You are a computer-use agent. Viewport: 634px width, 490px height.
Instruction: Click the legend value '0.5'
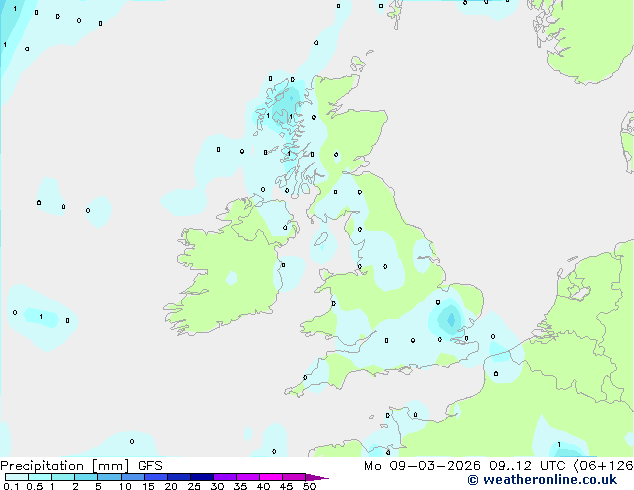[35, 486]
